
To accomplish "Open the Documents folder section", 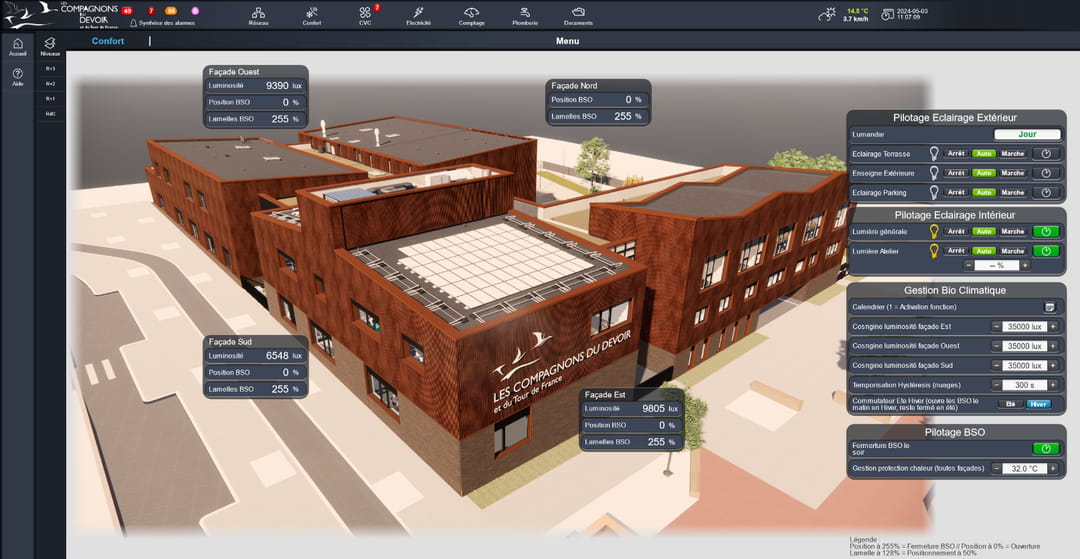I will (578, 17).
